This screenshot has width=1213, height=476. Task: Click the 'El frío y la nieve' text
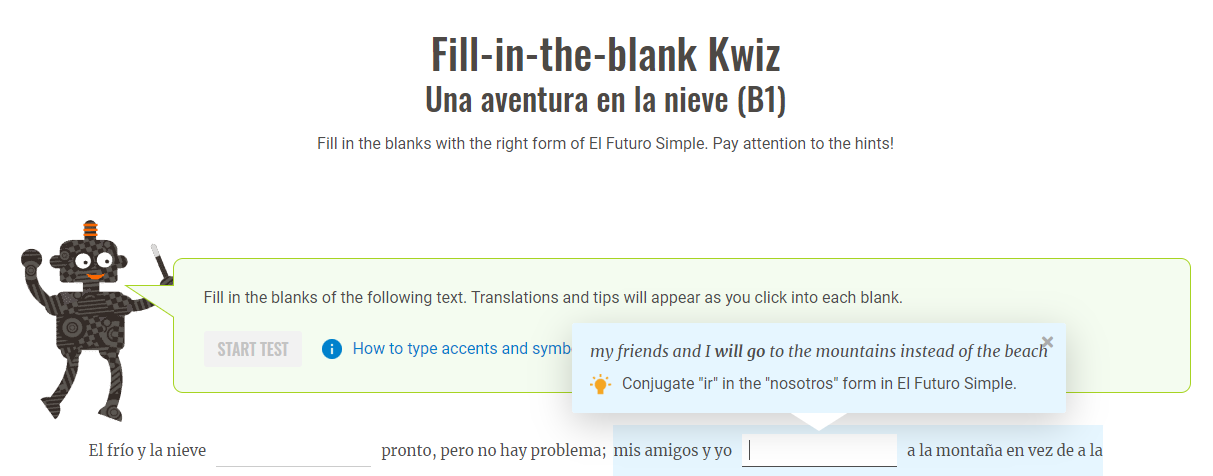147,451
